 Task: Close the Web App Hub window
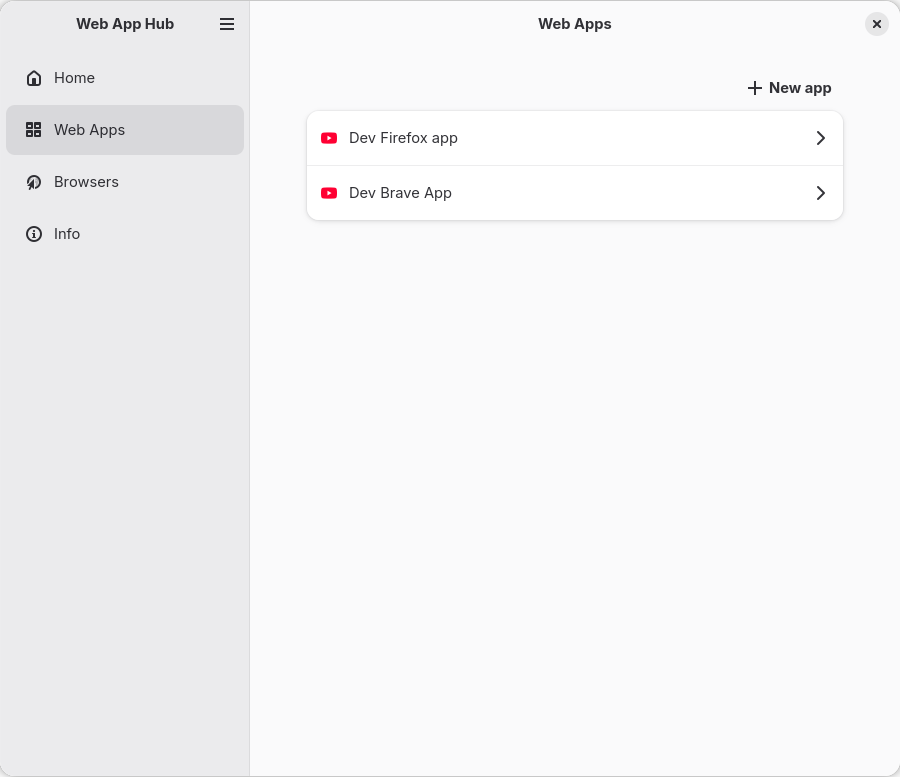click(x=876, y=24)
